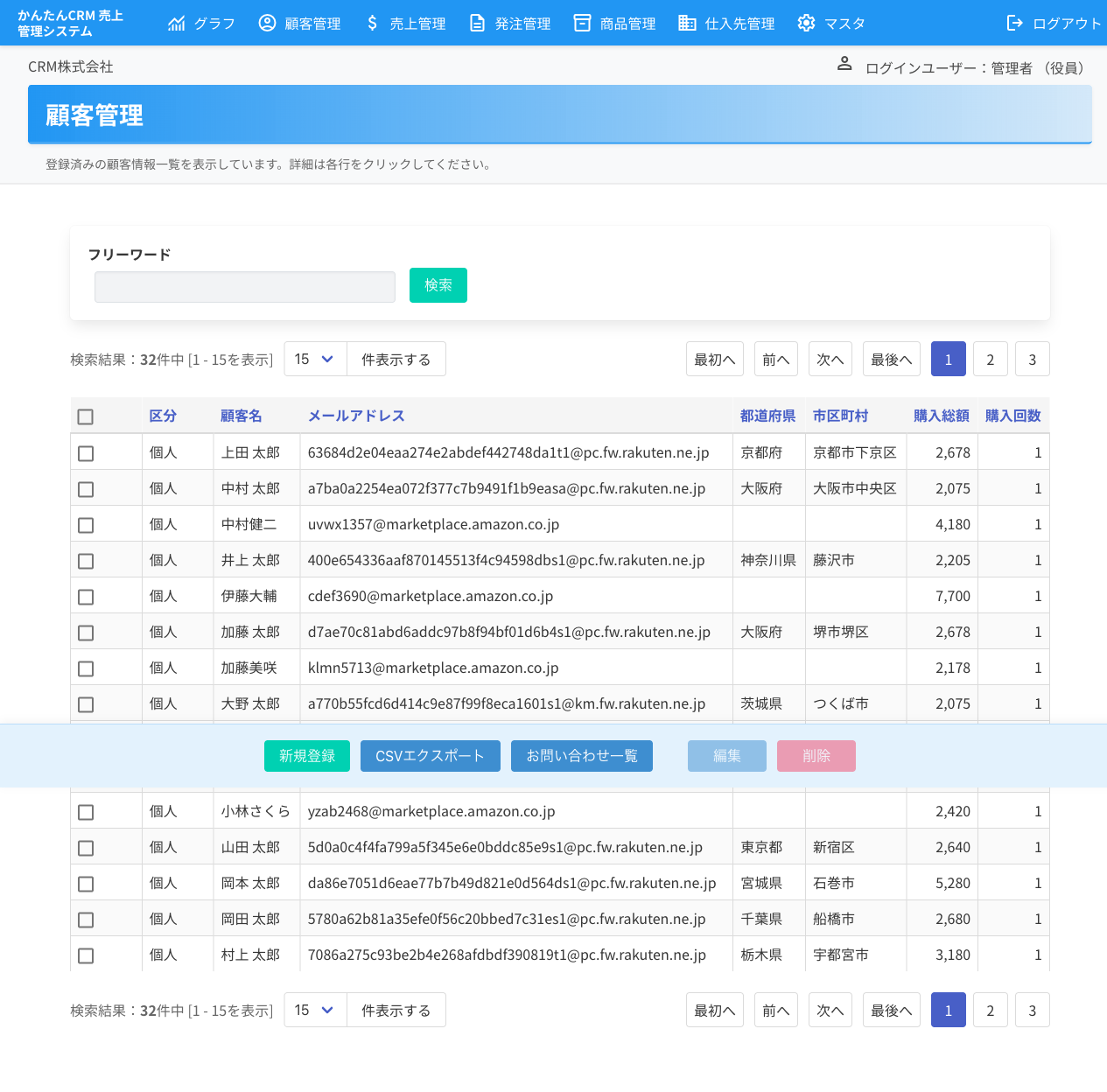Viewport: 1107px width, 1092px height.
Task: Select the 仕入先管理 building icon
Action: pos(686,23)
